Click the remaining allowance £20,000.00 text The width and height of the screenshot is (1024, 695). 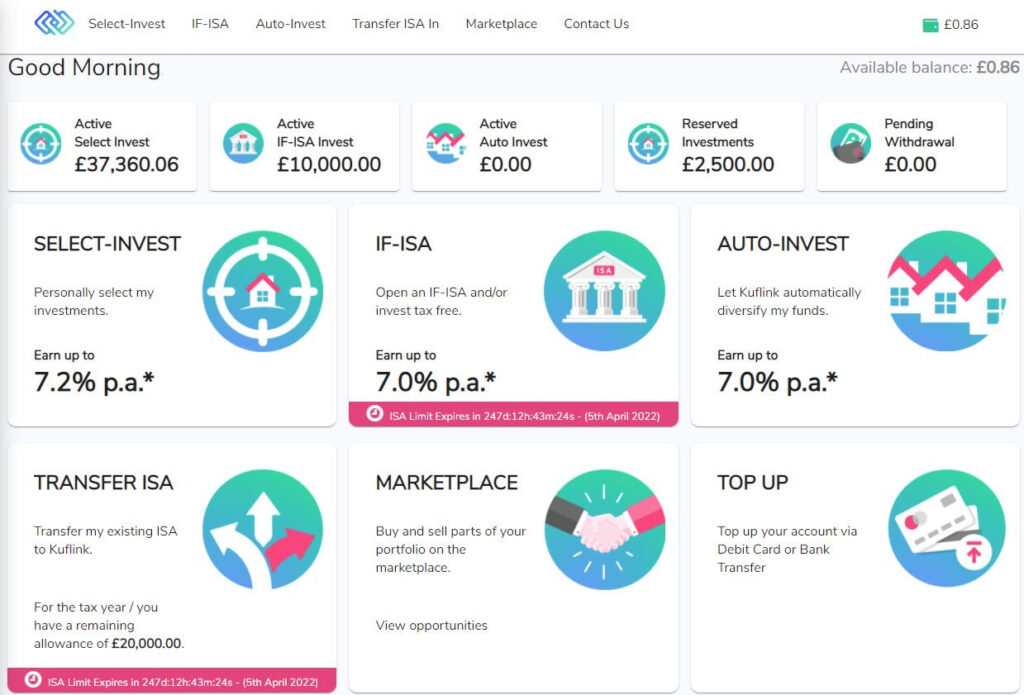(147, 643)
